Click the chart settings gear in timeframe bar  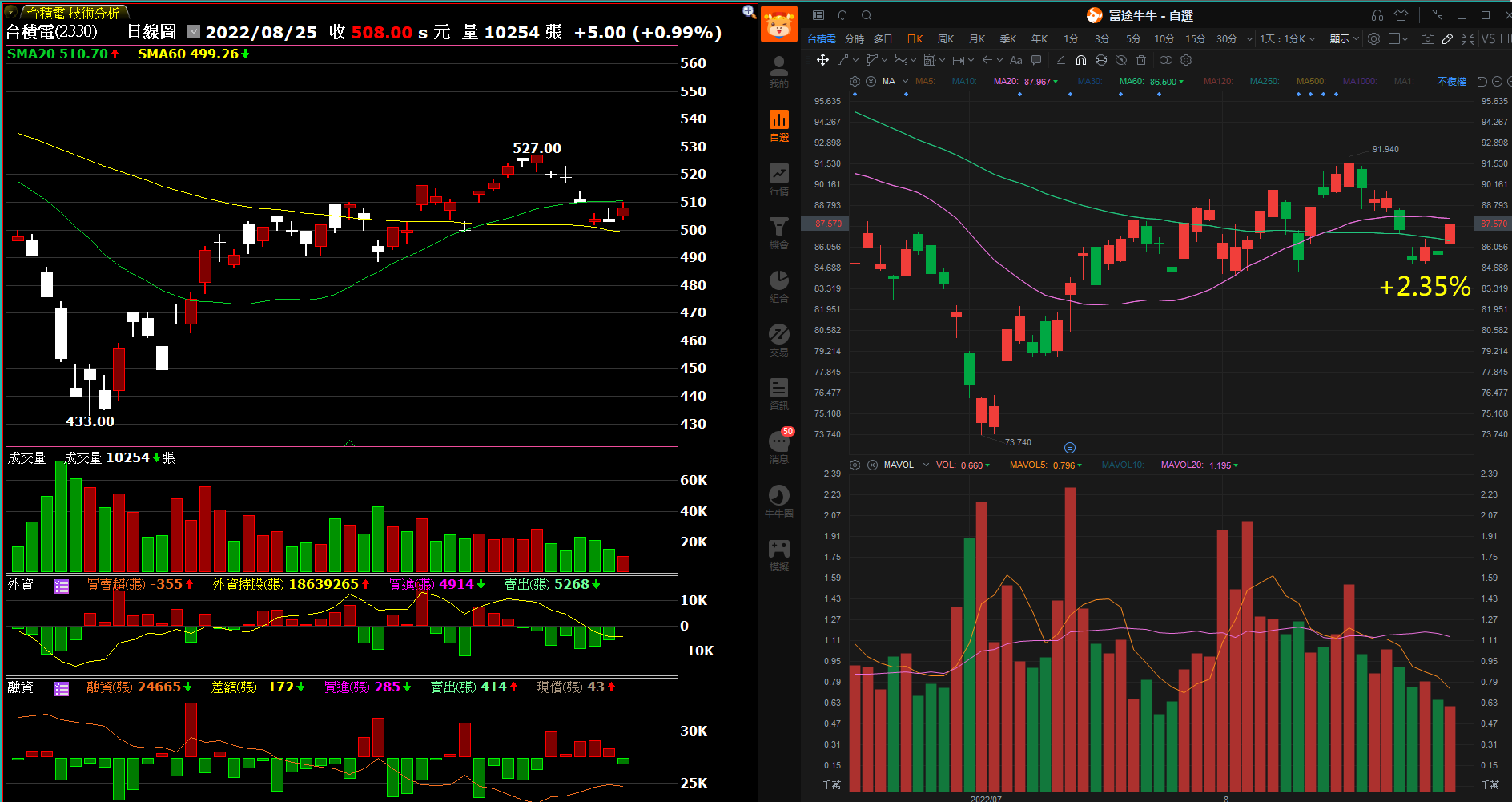pyautogui.click(x=1373, y=38)
